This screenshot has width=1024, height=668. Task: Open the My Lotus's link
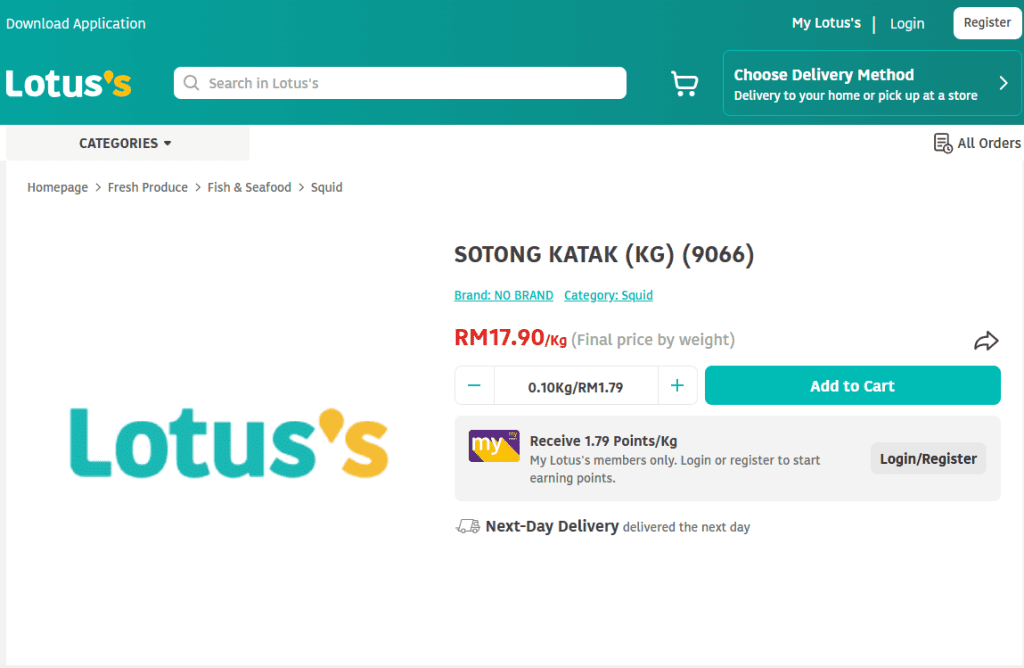(826, 23)
